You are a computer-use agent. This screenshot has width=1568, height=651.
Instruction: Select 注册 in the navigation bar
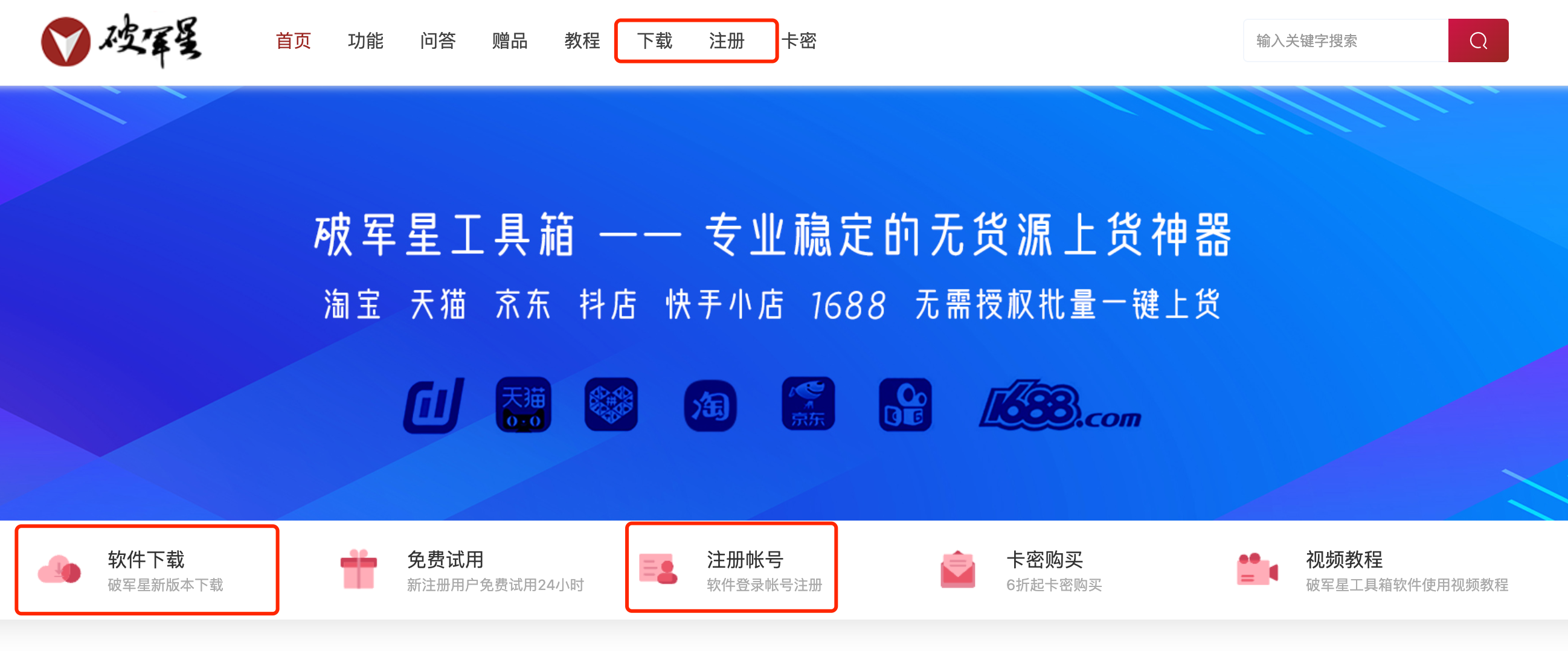(726, 41)
